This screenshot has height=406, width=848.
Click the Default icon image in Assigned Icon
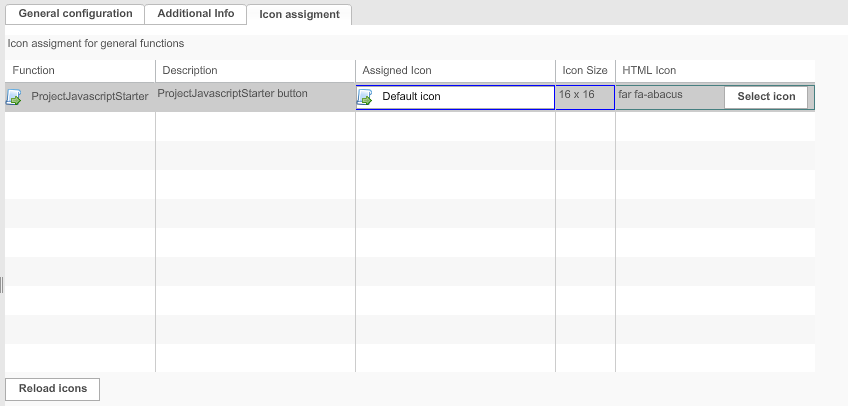(x=366, y=97)
